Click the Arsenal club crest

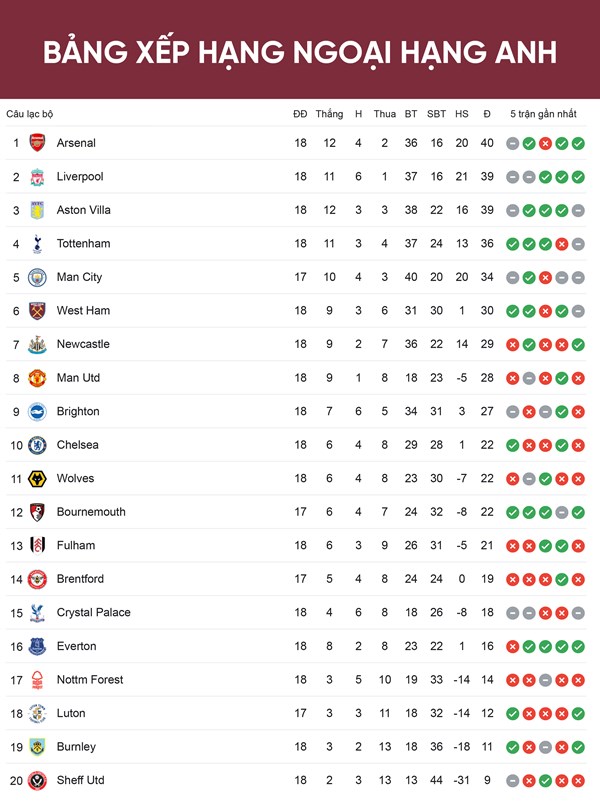(x=37, y=143)
